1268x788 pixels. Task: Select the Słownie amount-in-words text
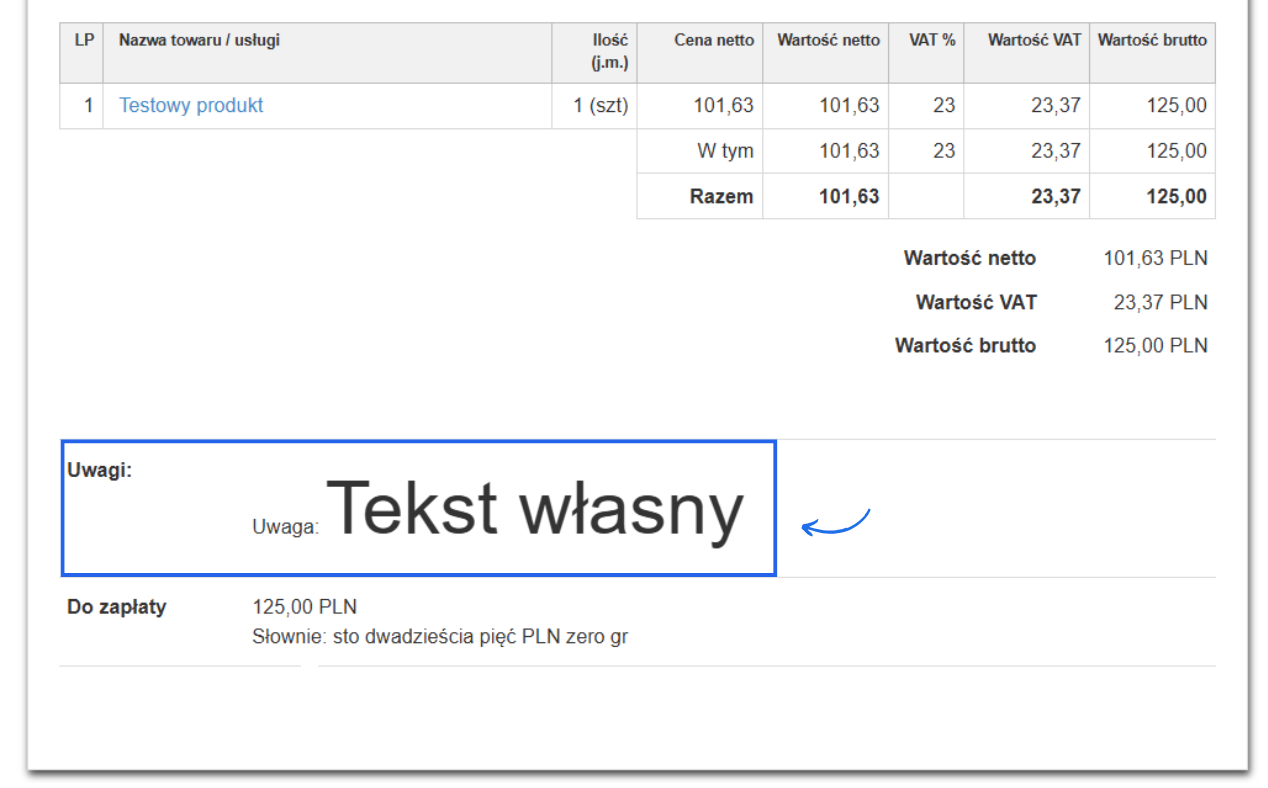pyautogui.click(x=440, y=636)
